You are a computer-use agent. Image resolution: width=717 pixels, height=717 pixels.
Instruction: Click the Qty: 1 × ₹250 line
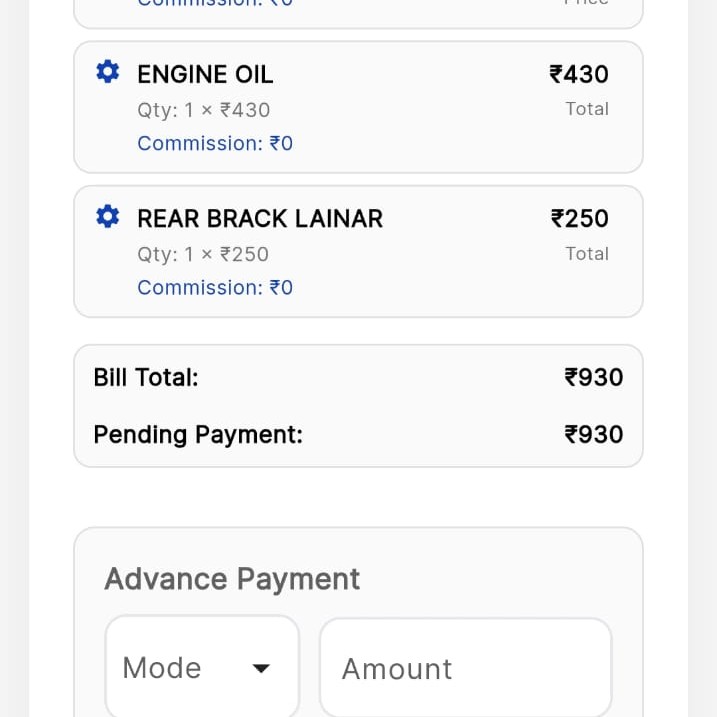[x=203, y=254]
